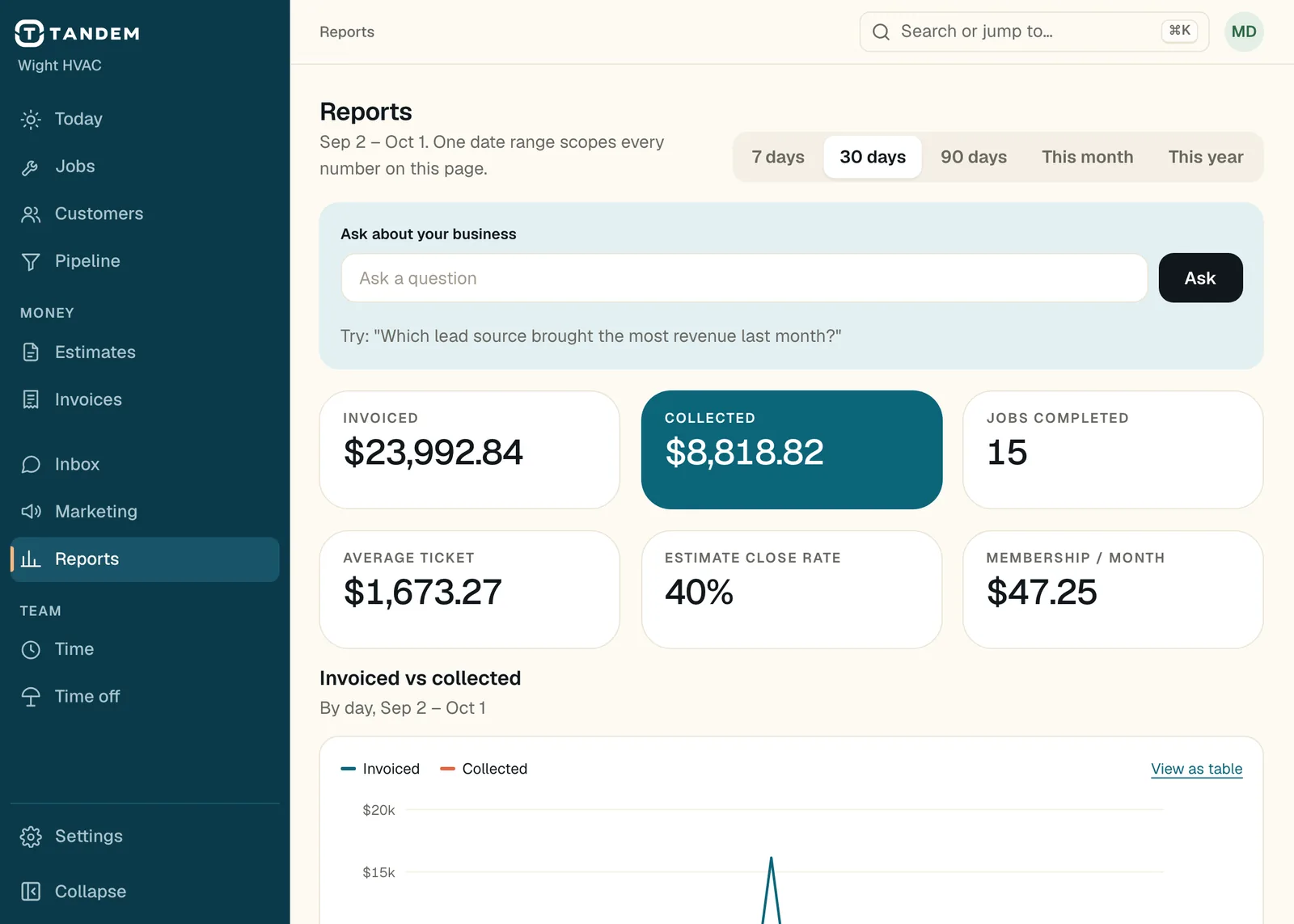The height and width of the screenshot is (924, 1294).
Task: Click the Wight HVAC company name
Action: 60,65
